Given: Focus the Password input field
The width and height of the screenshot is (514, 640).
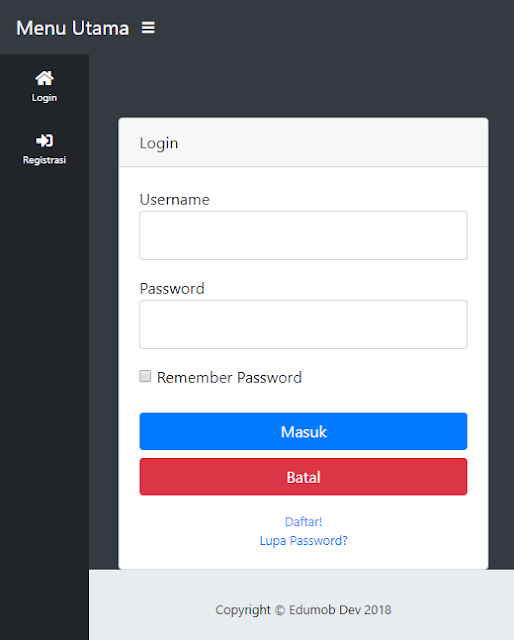Looking at the screenshot, I should (x=303, y=324).
